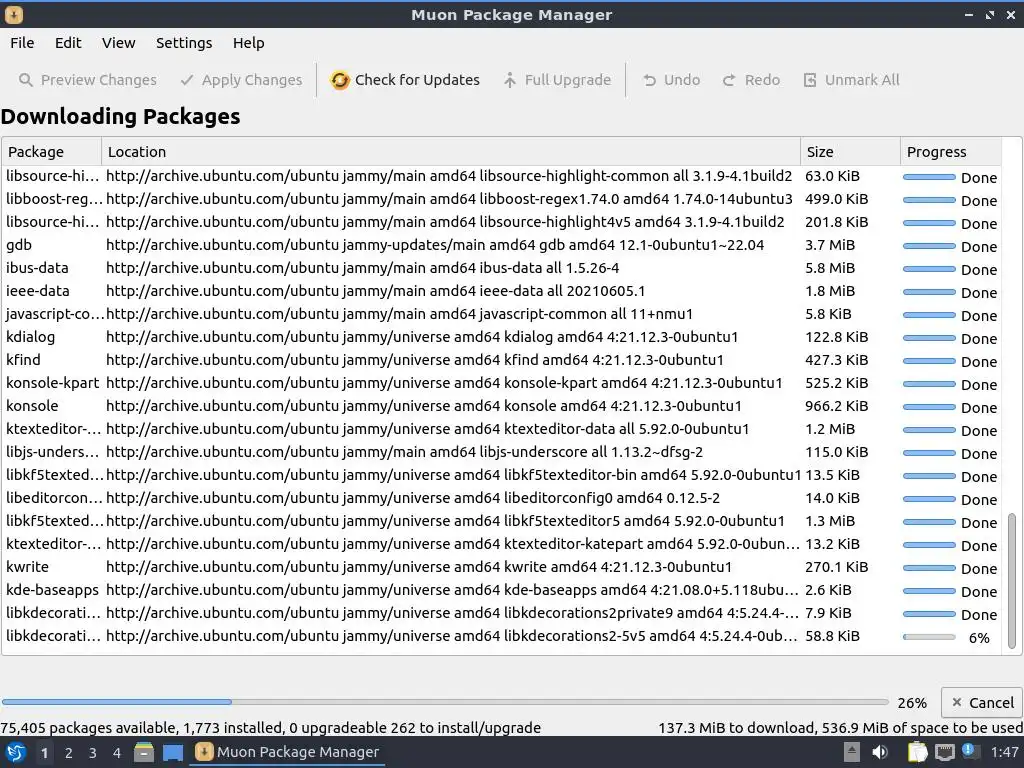
Task: Click the Undo arrow icon
Action: 649,80
